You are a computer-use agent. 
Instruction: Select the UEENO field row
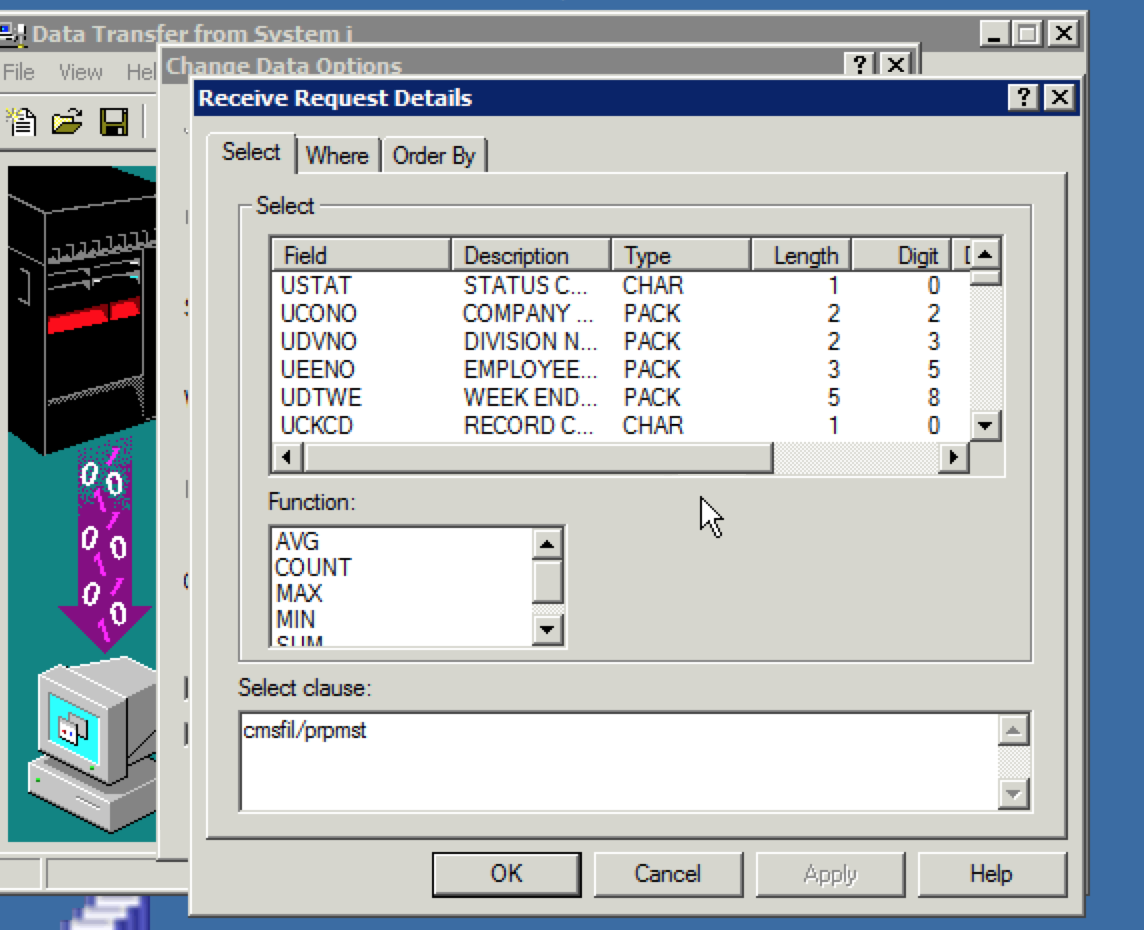[318, 370]
